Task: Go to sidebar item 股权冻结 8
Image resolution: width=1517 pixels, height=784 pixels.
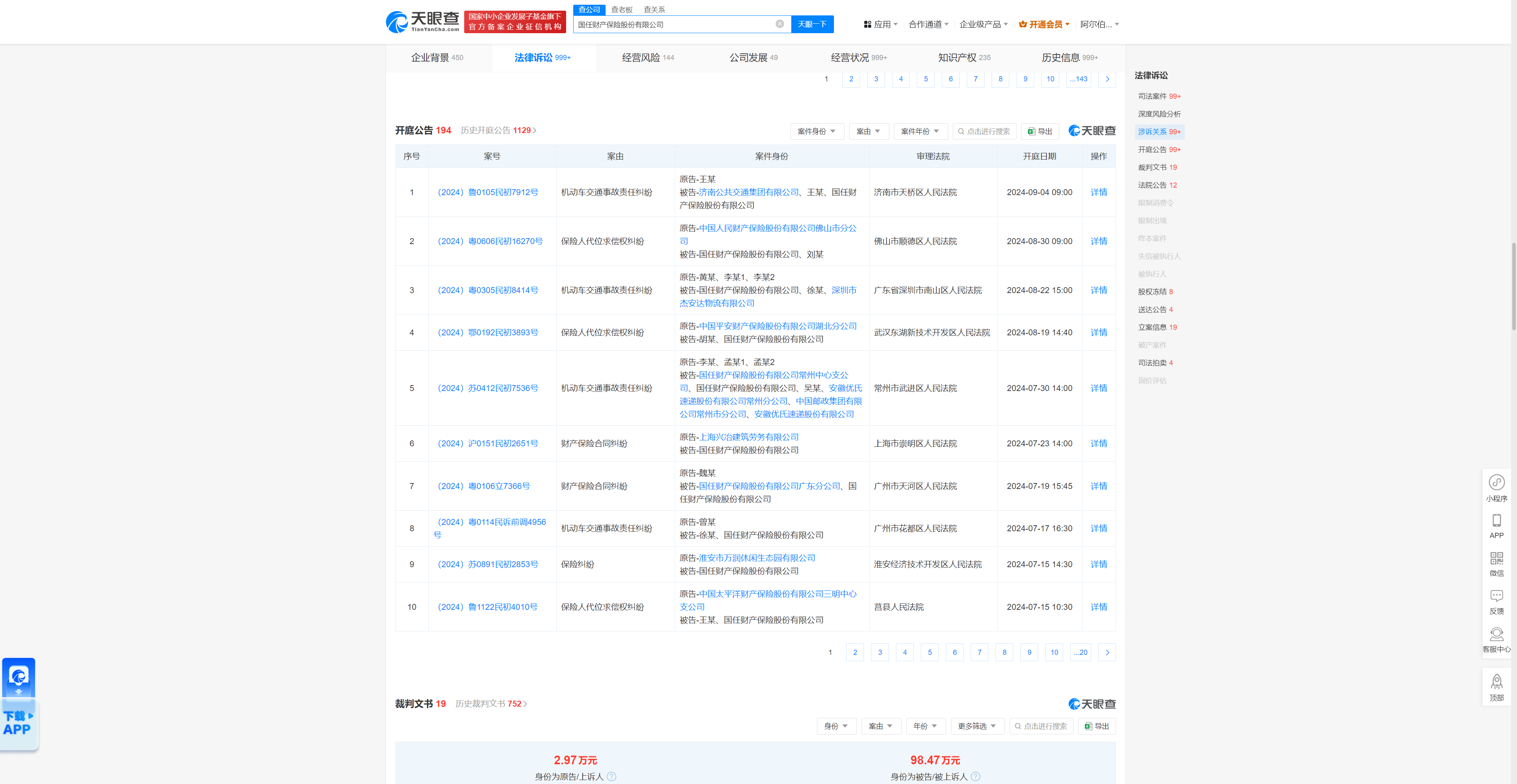Action: (x=1155, y=291)
